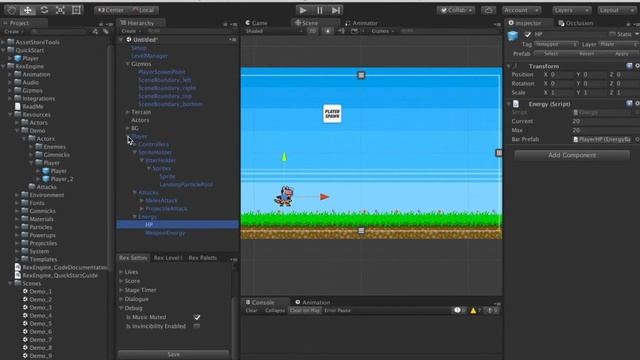
Task: Click search-by-label icon in Project panel
Action: (x=106, y=31)
